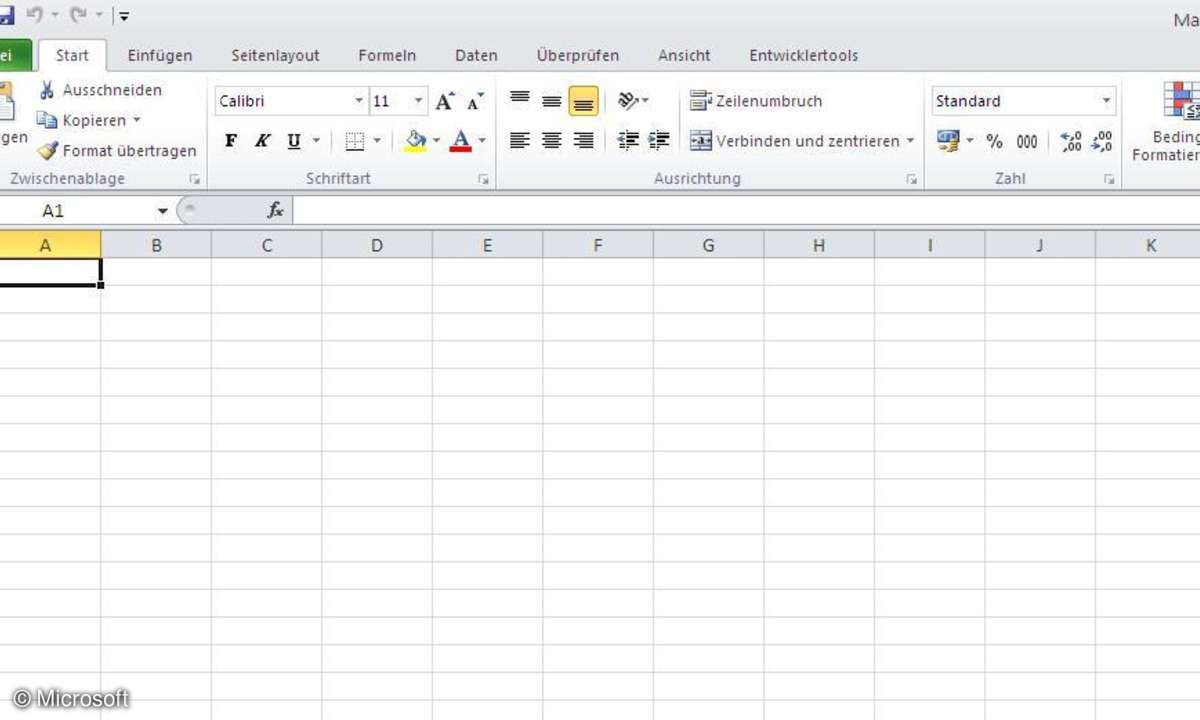
Task: Cut selection with Ausschneiden
Action: (x=99, y=90)
